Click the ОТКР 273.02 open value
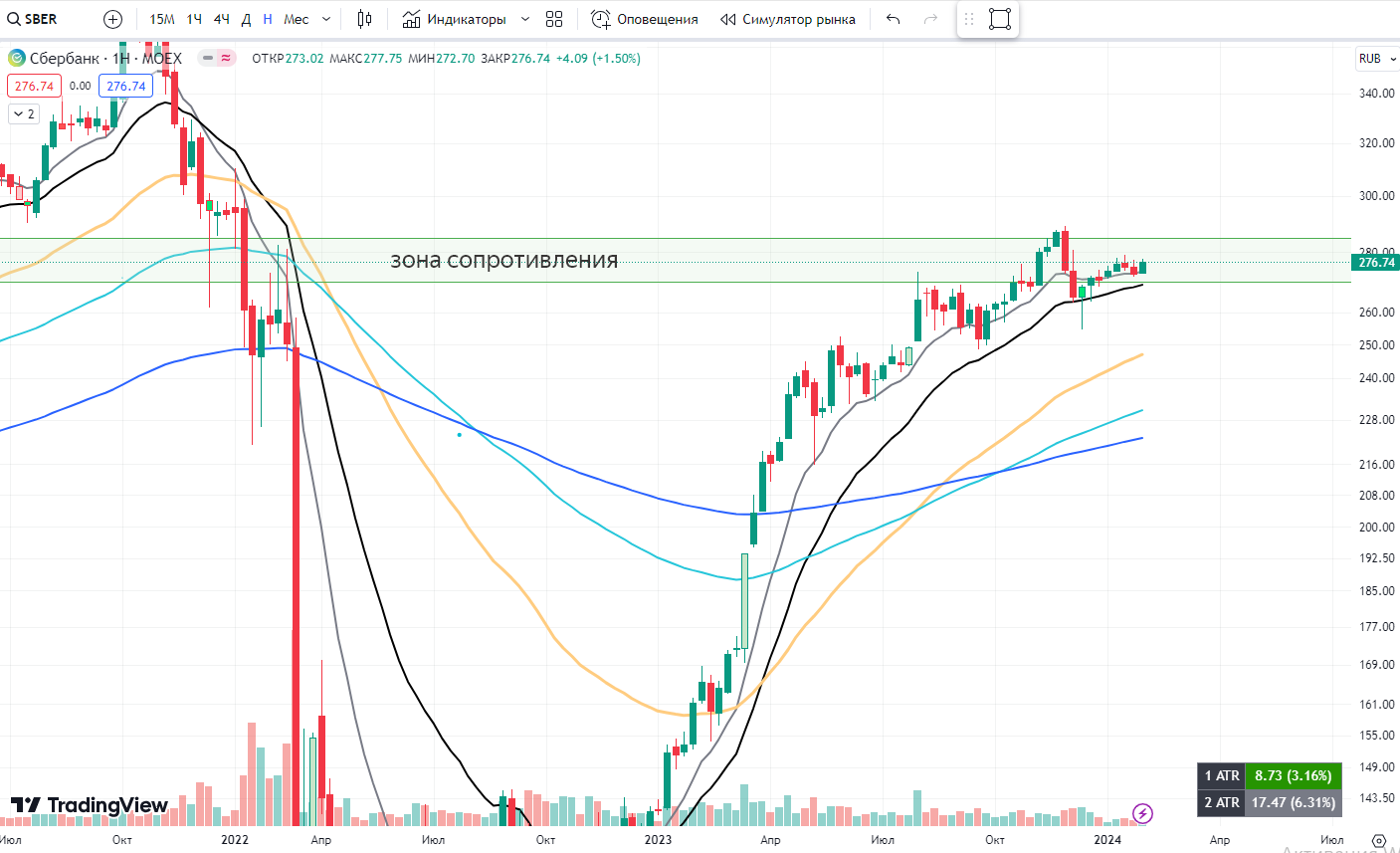Viewport: 1400px width, 853px height. point(288,59)
